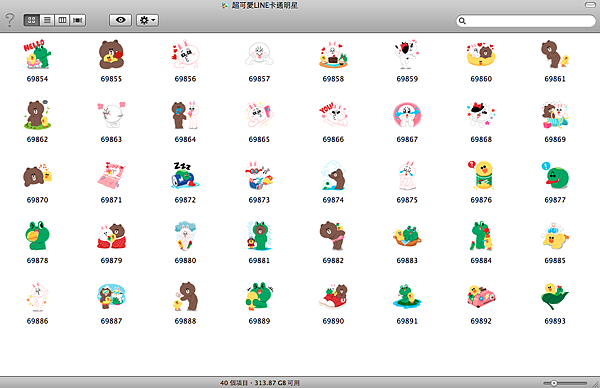Click the file name label 69887
The image size is (600, 388).
click(111, 321)
